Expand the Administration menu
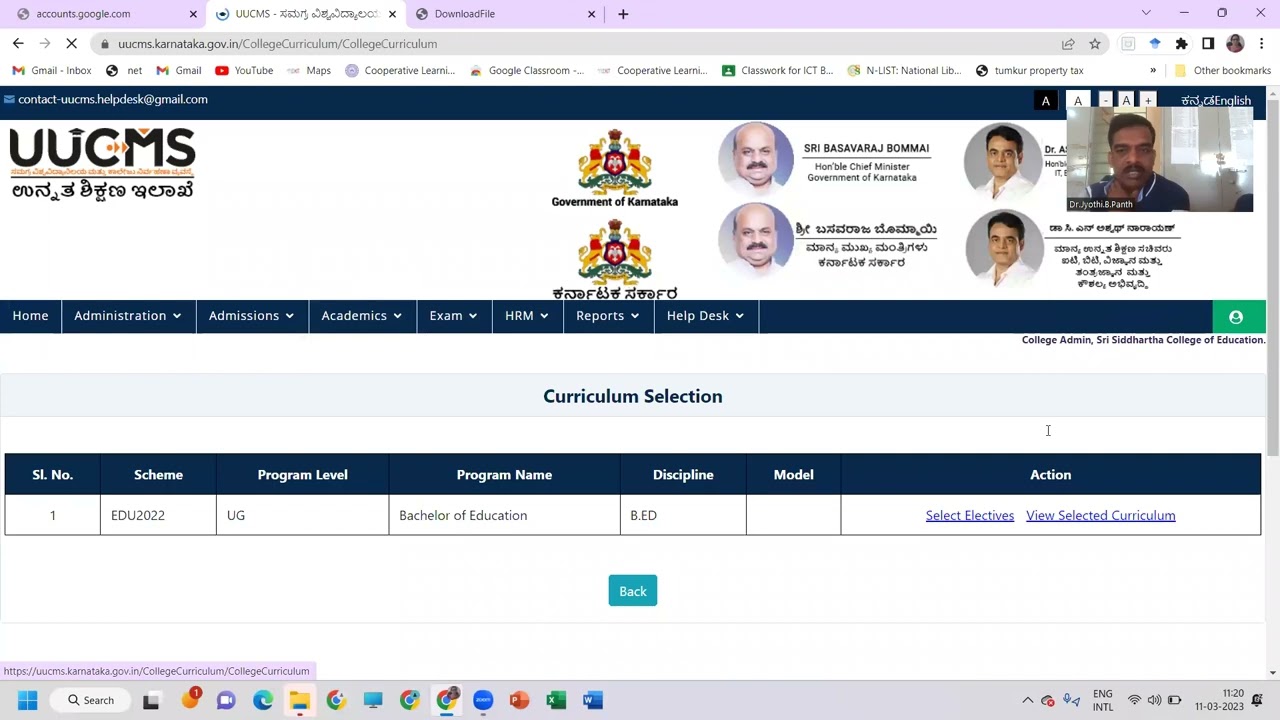This screenshot has height=720, width=1280. [x=128, y=316]
